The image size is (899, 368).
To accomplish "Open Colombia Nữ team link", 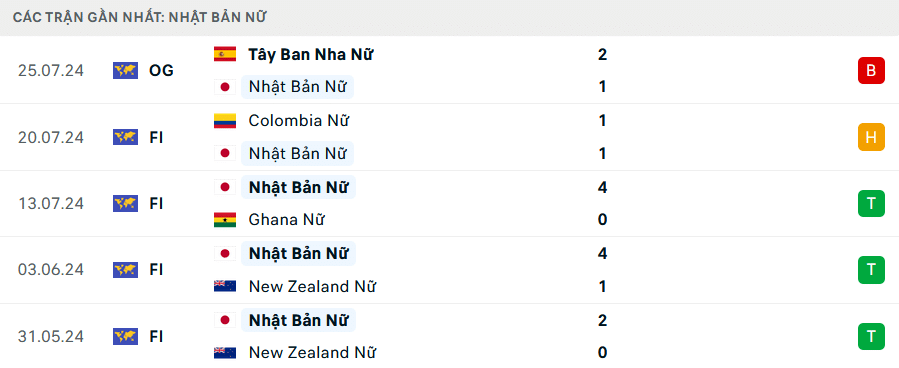I will [x=299, y=121].
